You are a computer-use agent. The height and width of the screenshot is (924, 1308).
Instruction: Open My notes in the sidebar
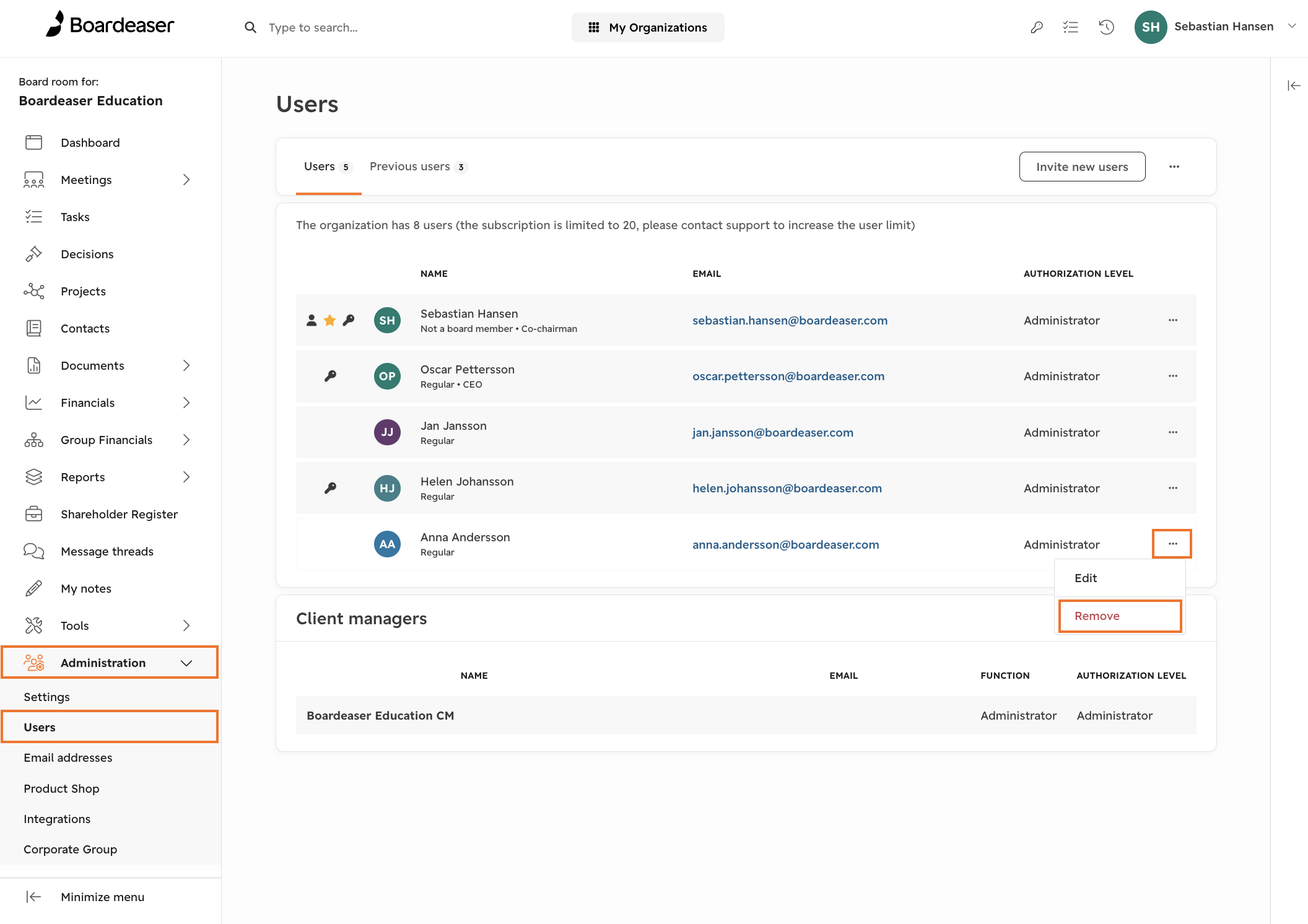86,588
